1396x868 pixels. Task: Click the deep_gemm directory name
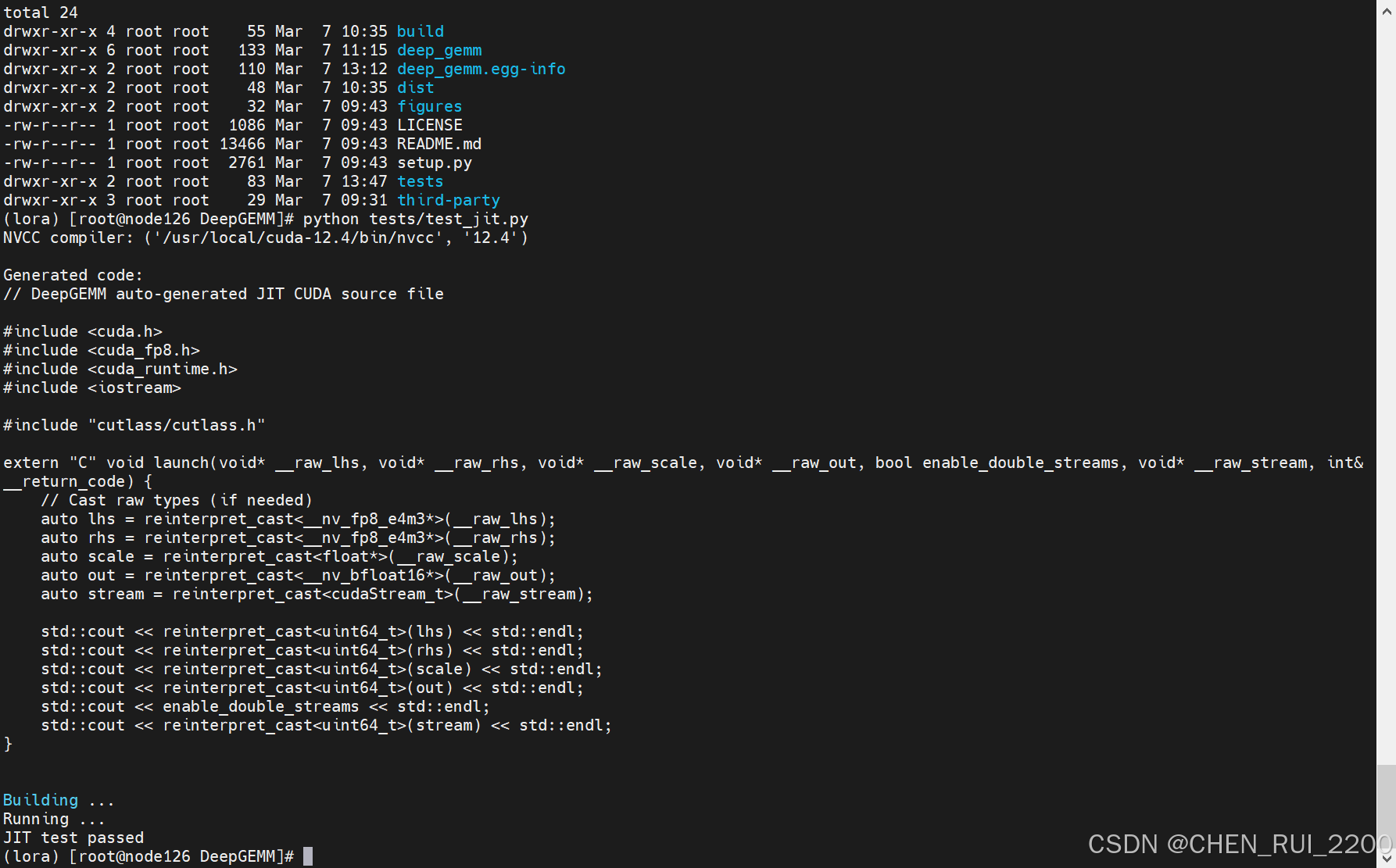coord(439,50)
